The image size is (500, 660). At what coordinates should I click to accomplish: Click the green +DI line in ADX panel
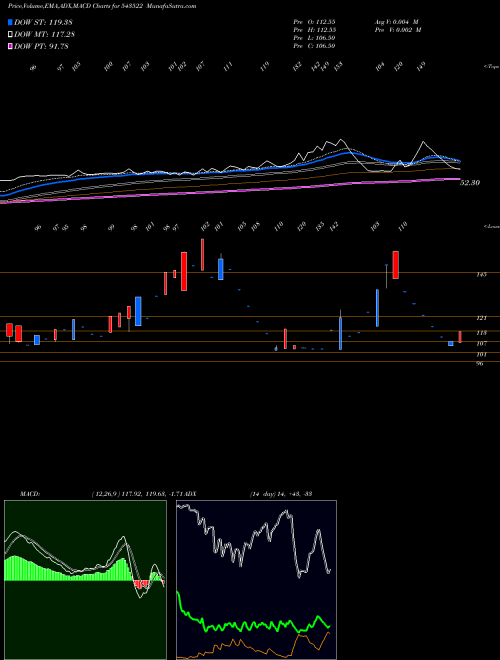click(x=253, y=625)
